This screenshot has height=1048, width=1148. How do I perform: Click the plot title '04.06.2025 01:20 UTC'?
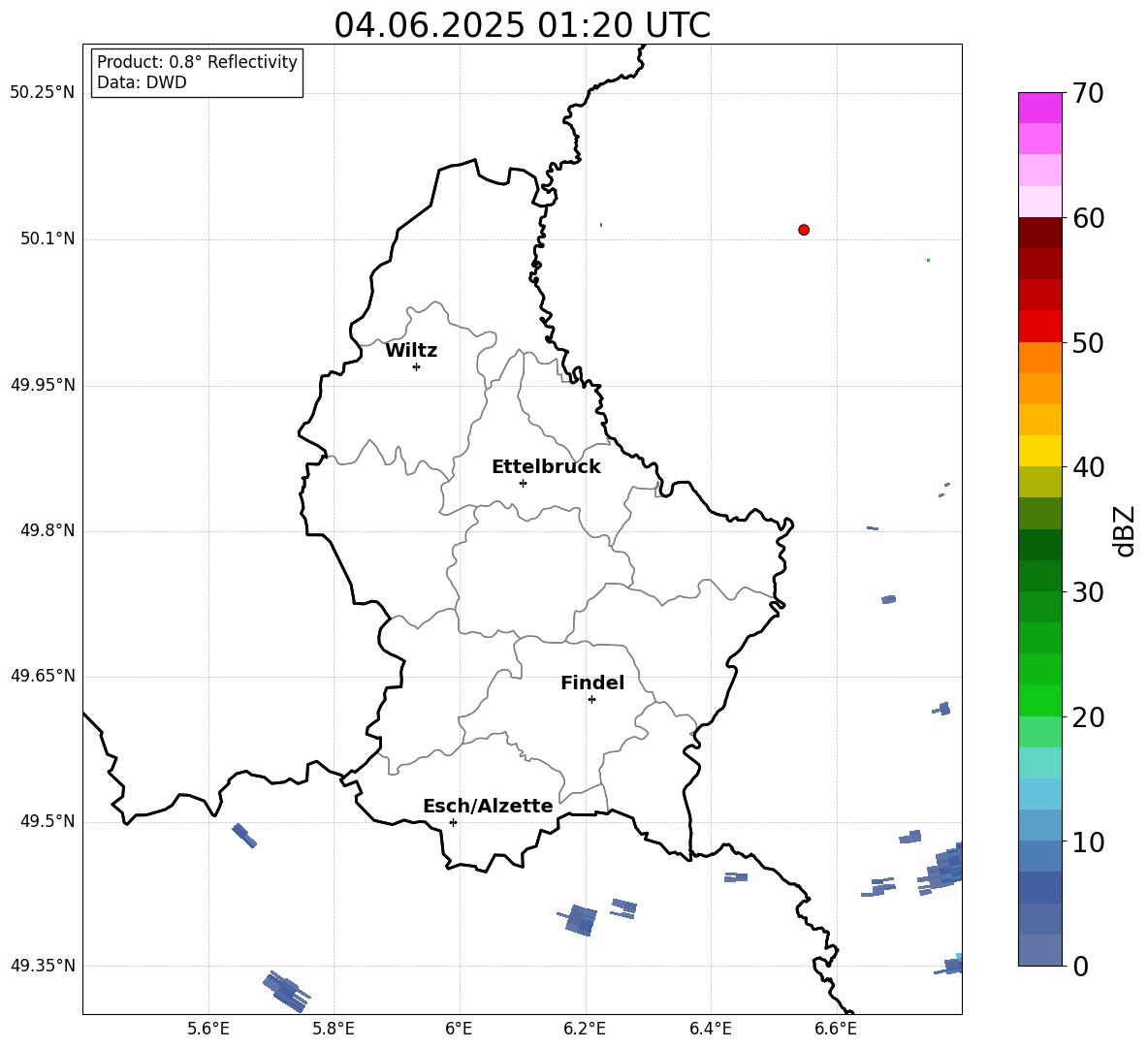(522, 25)
